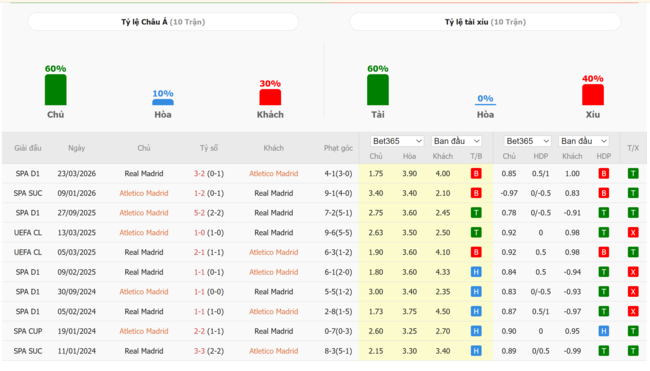Select the Tỷ lệ tài xỉu tab
650x371 pixels.
tap(485, 22)
